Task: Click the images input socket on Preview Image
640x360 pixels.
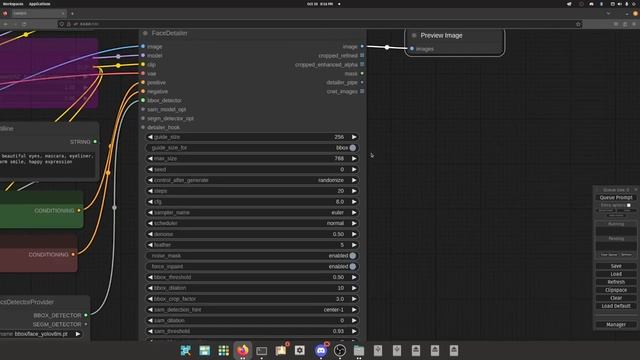Action: click(x=412, y=49)
